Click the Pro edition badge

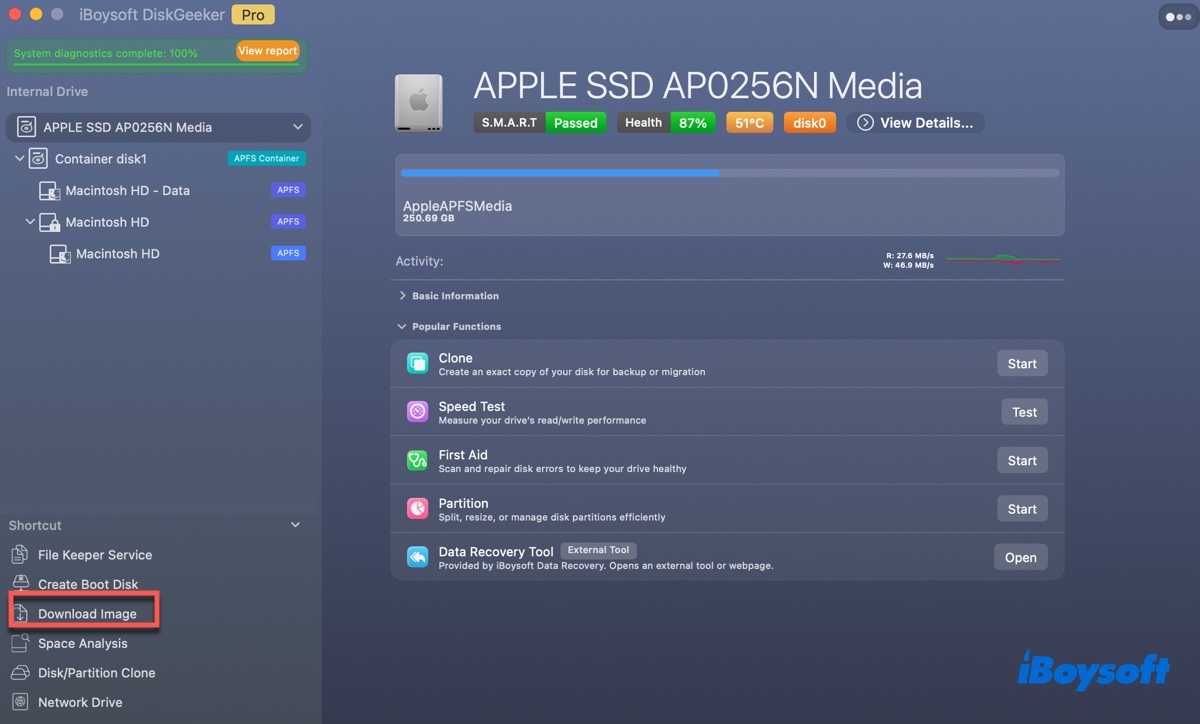tap(254, 15)
